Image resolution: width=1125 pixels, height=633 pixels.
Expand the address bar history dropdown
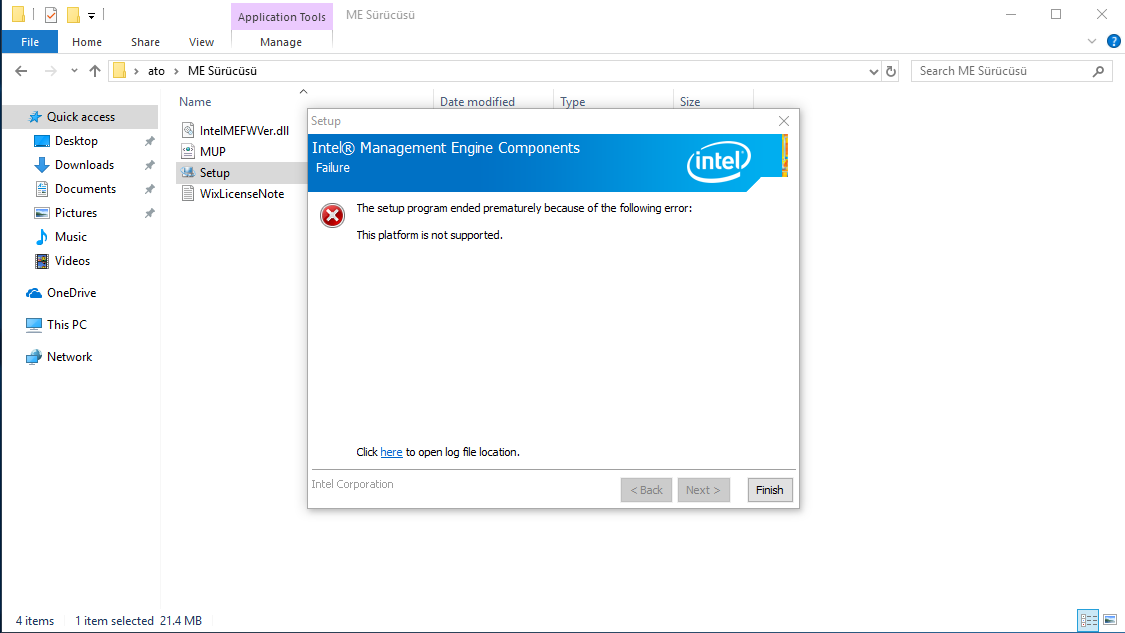coord(873,71)
